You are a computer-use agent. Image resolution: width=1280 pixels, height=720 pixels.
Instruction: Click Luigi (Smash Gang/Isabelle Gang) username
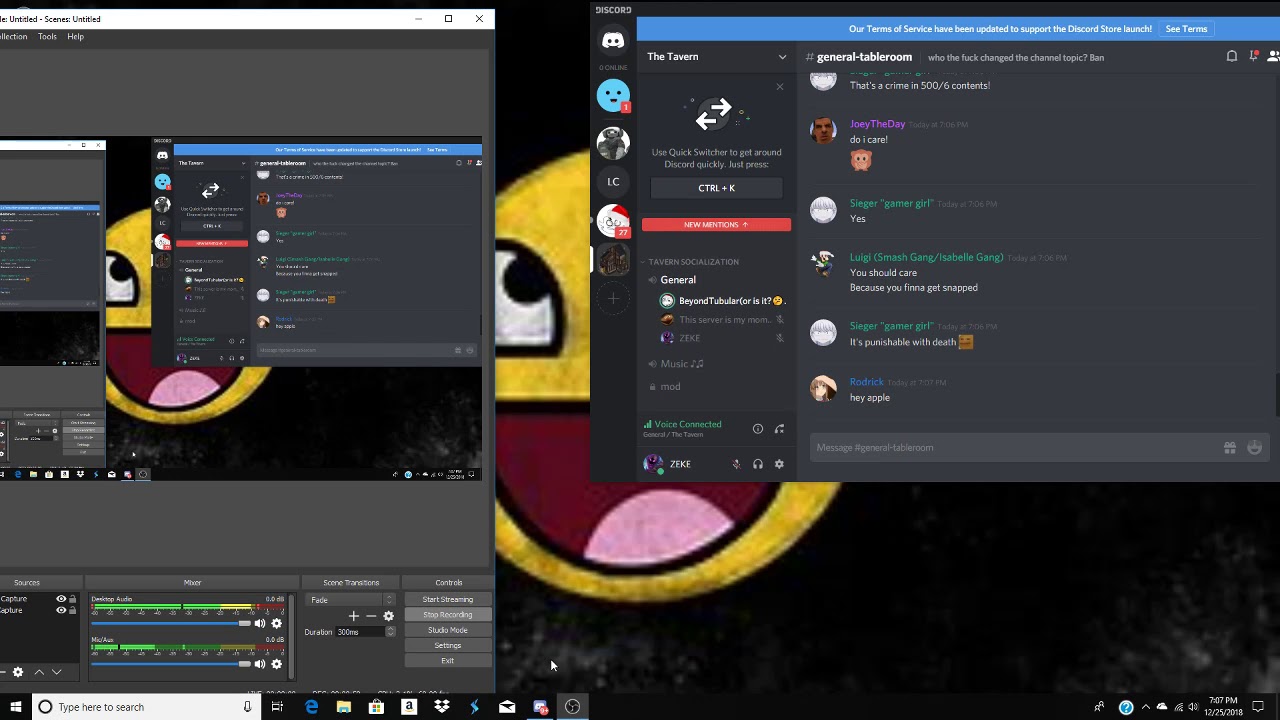[926, 257]
